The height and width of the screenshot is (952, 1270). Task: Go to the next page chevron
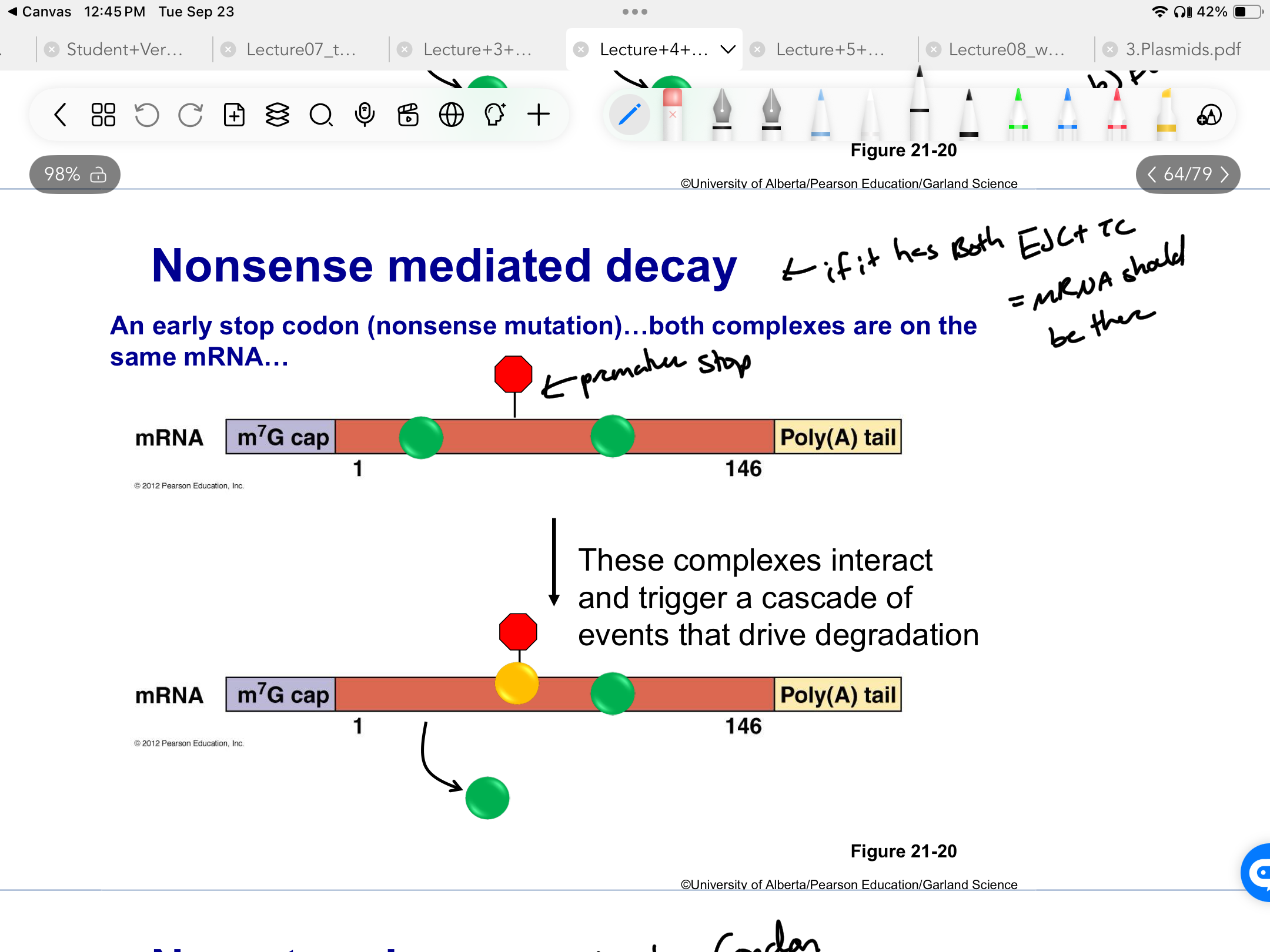coord(1225,174)
